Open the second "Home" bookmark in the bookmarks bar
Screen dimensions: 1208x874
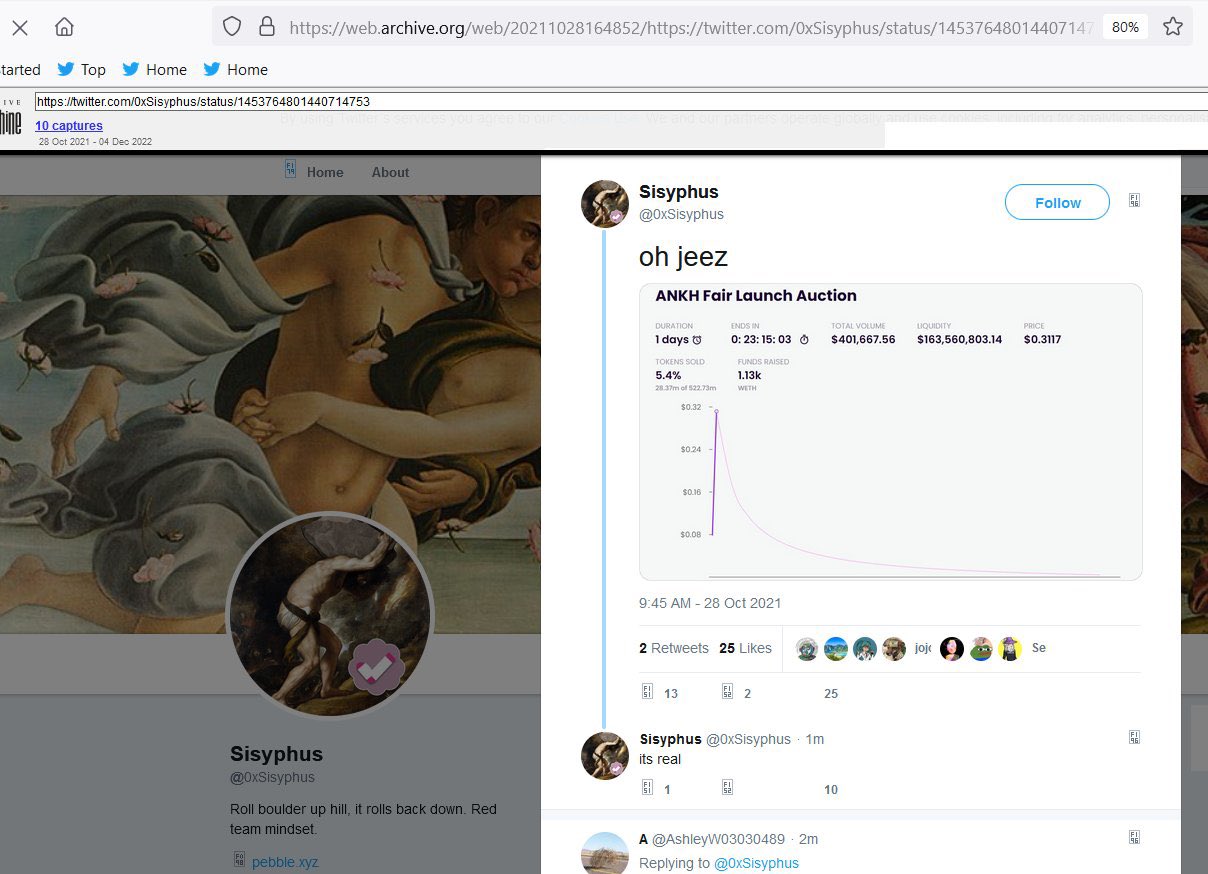coord(236,69)
